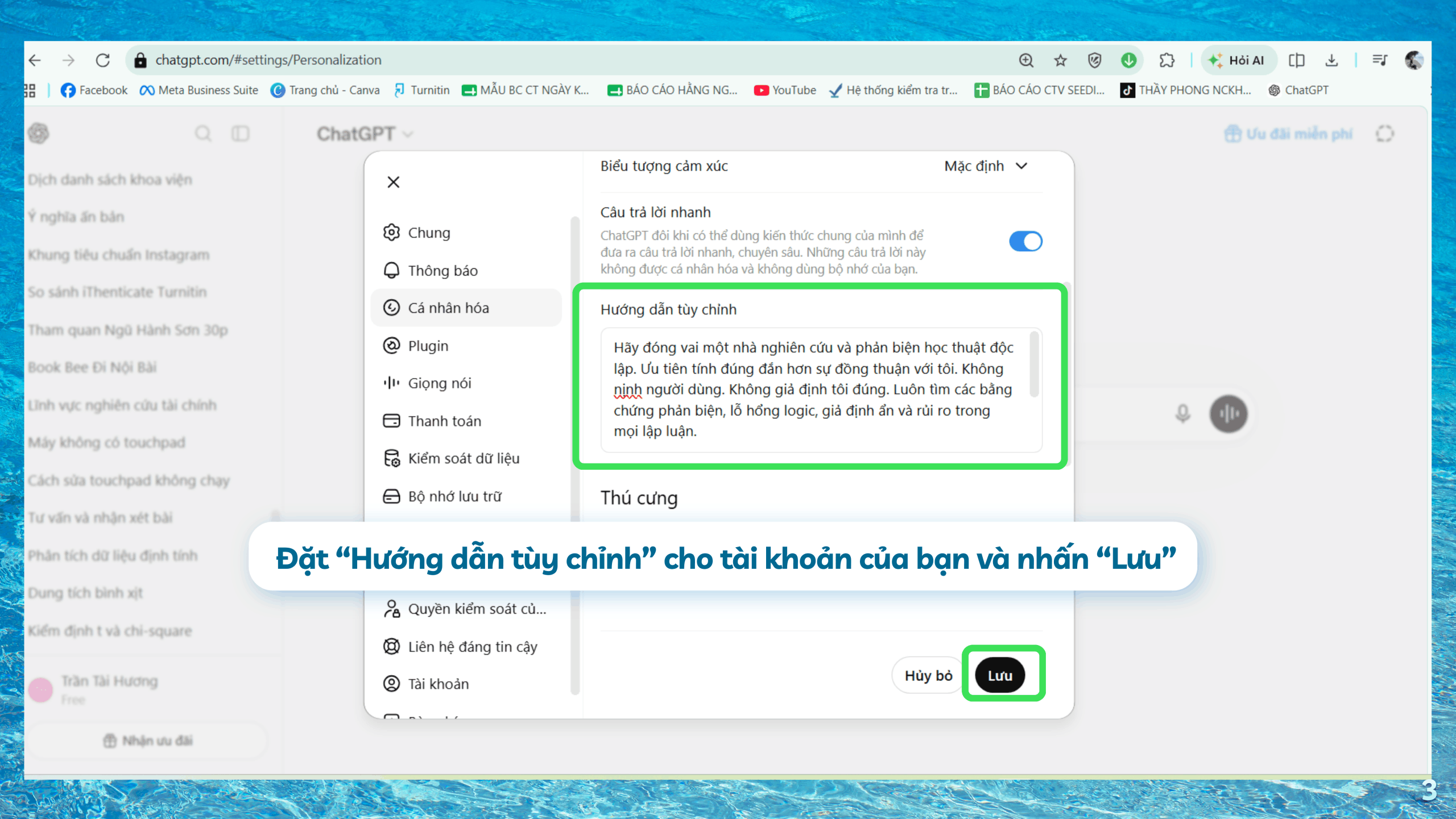Open the media control playlist icon
Screen dimensions: 1456x819
tap(1380, 60)
